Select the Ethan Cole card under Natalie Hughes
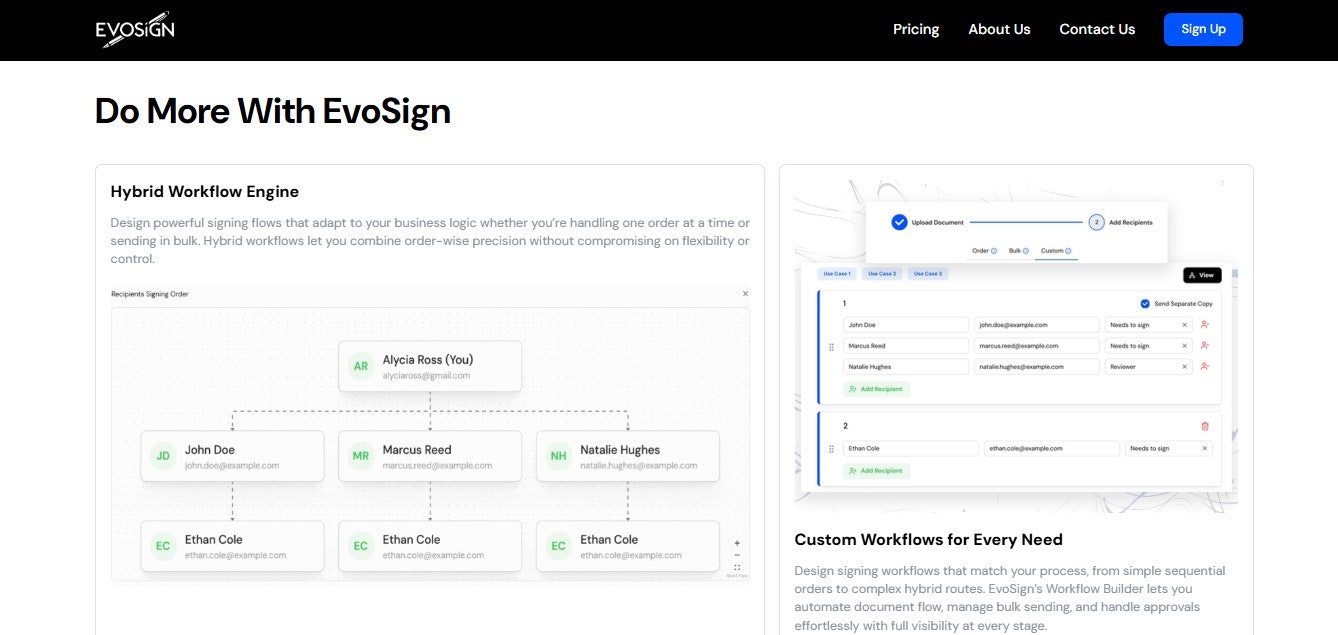This screenshot has height=635, width=1338. pos(628,546)
